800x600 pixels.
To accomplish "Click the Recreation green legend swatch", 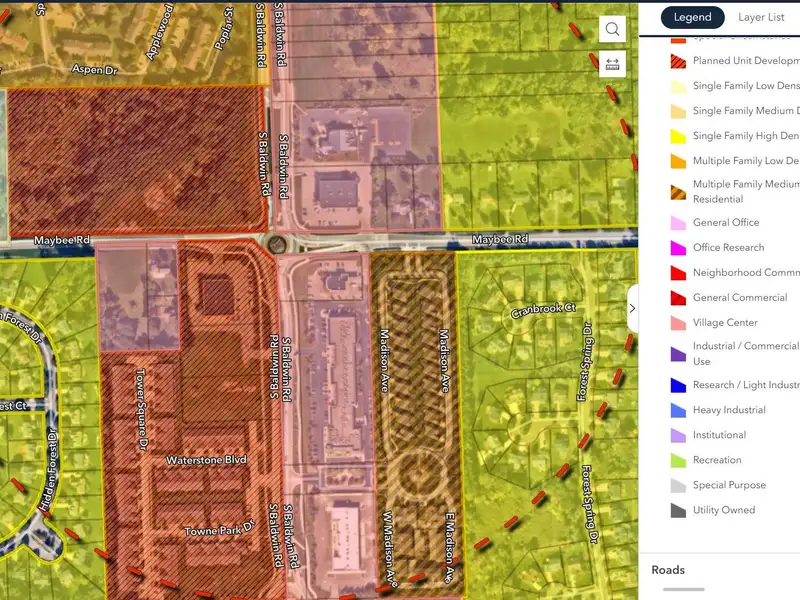I will click(x=677, y=460).
